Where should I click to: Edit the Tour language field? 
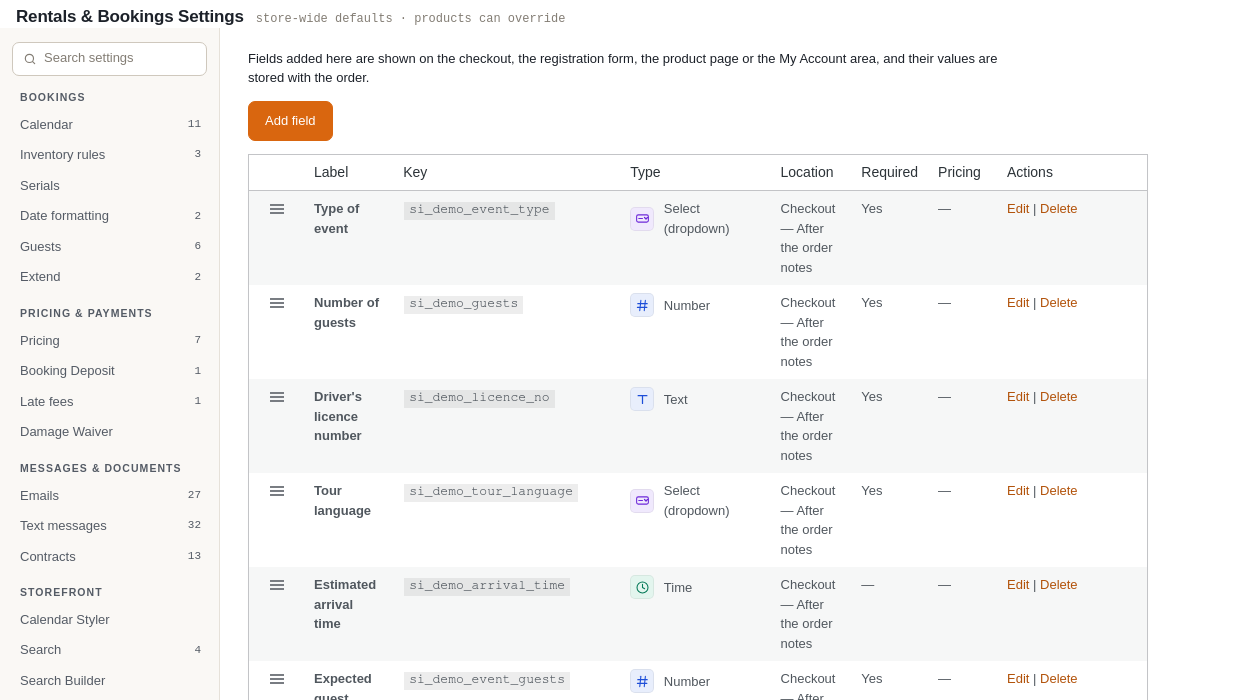click(x=1018, y=491)
